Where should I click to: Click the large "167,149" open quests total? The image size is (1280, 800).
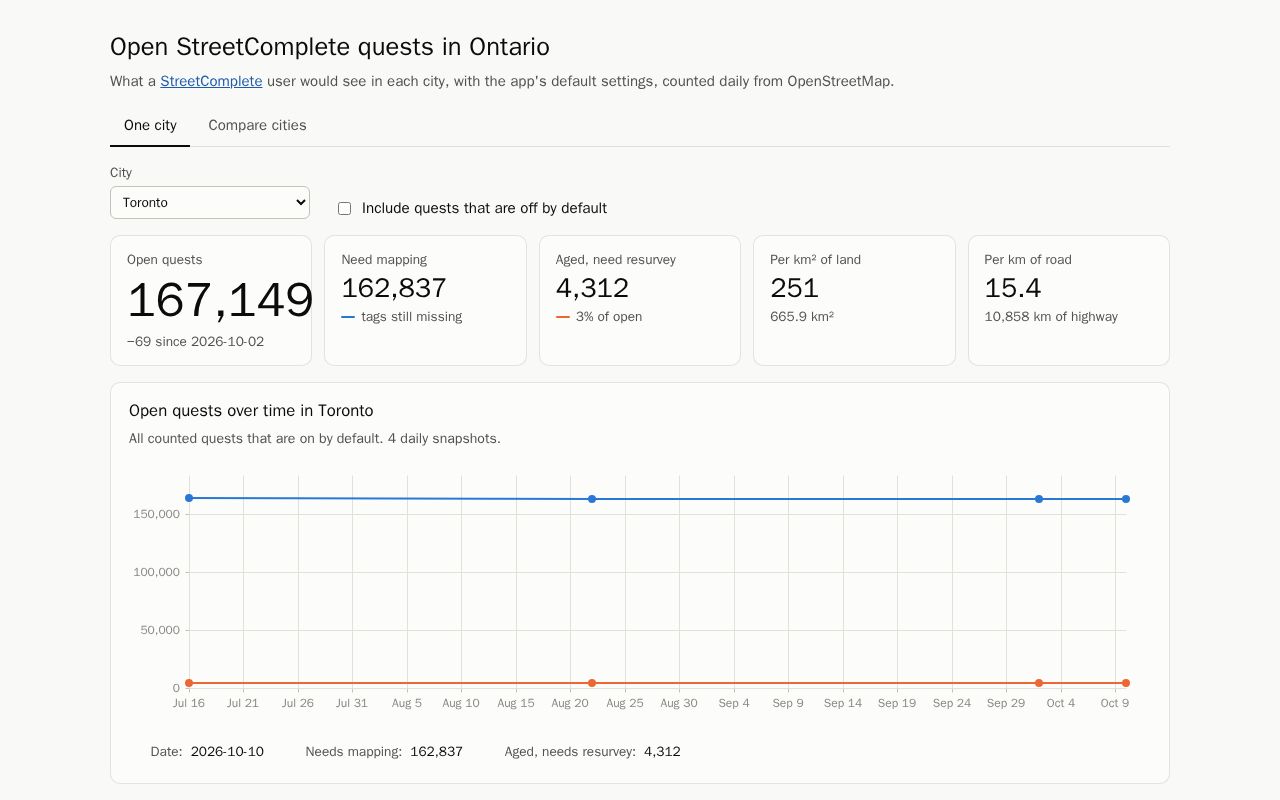[x=220, y=301]
